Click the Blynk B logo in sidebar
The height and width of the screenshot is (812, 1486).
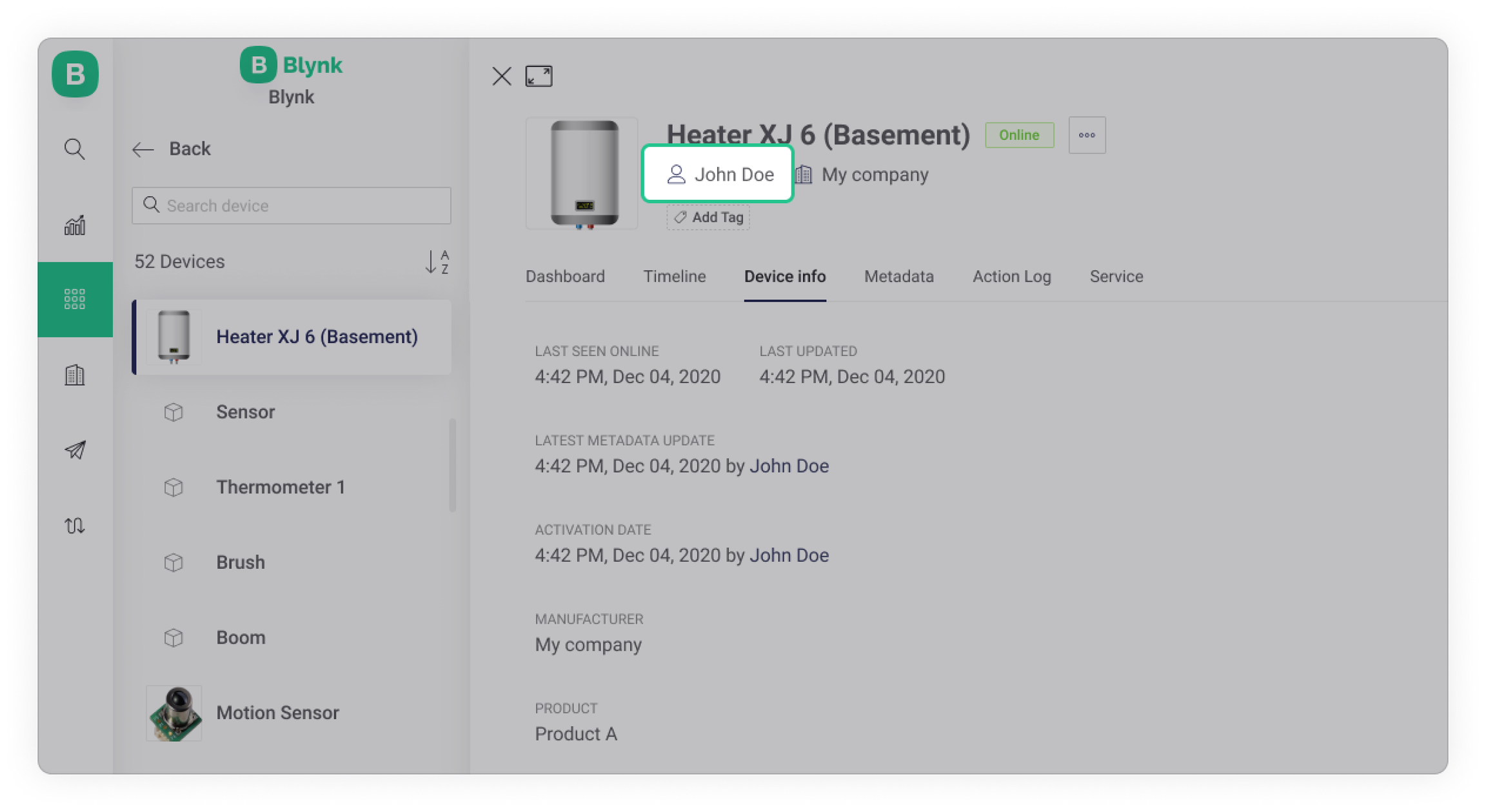coord(75,74)
